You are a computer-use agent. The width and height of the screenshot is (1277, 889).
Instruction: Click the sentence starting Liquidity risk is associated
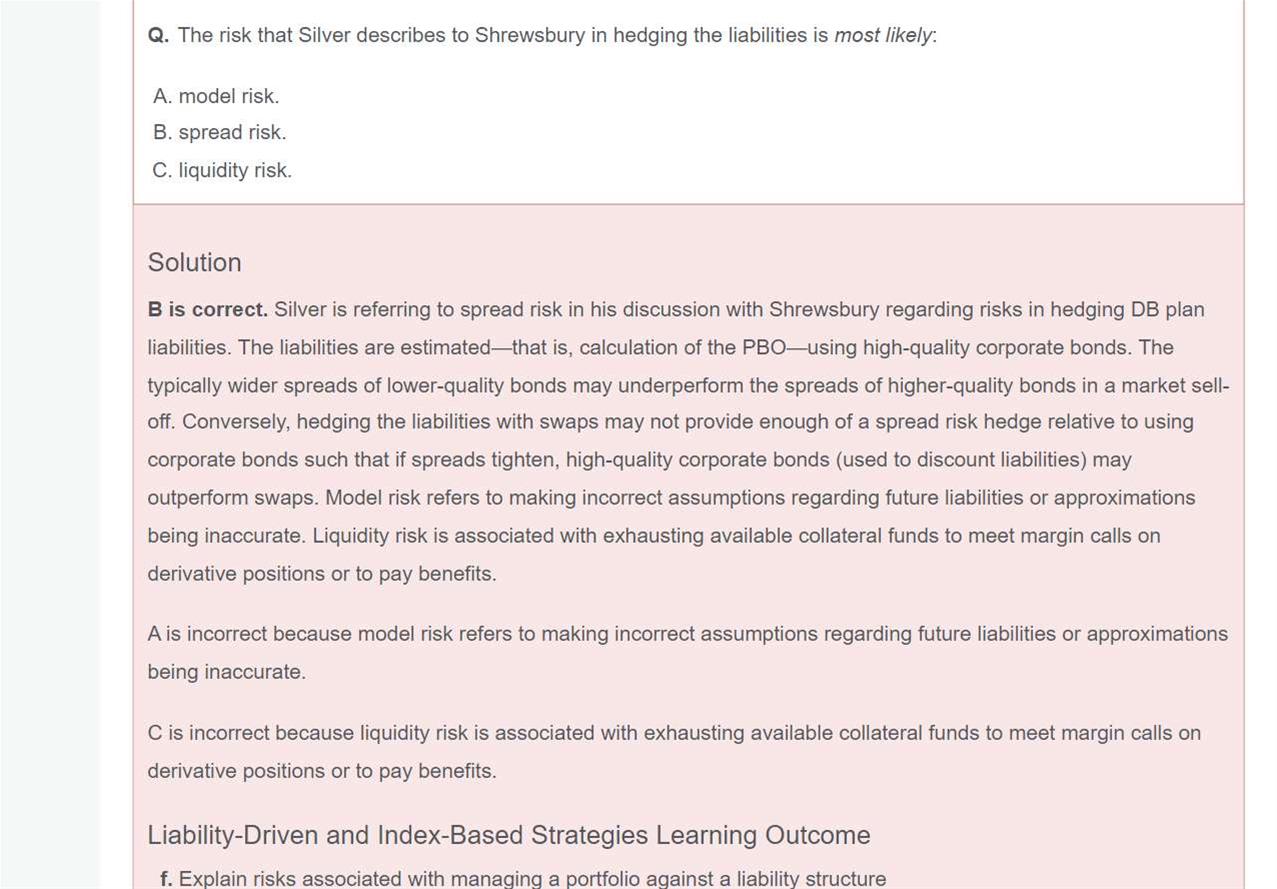(736, 536)
